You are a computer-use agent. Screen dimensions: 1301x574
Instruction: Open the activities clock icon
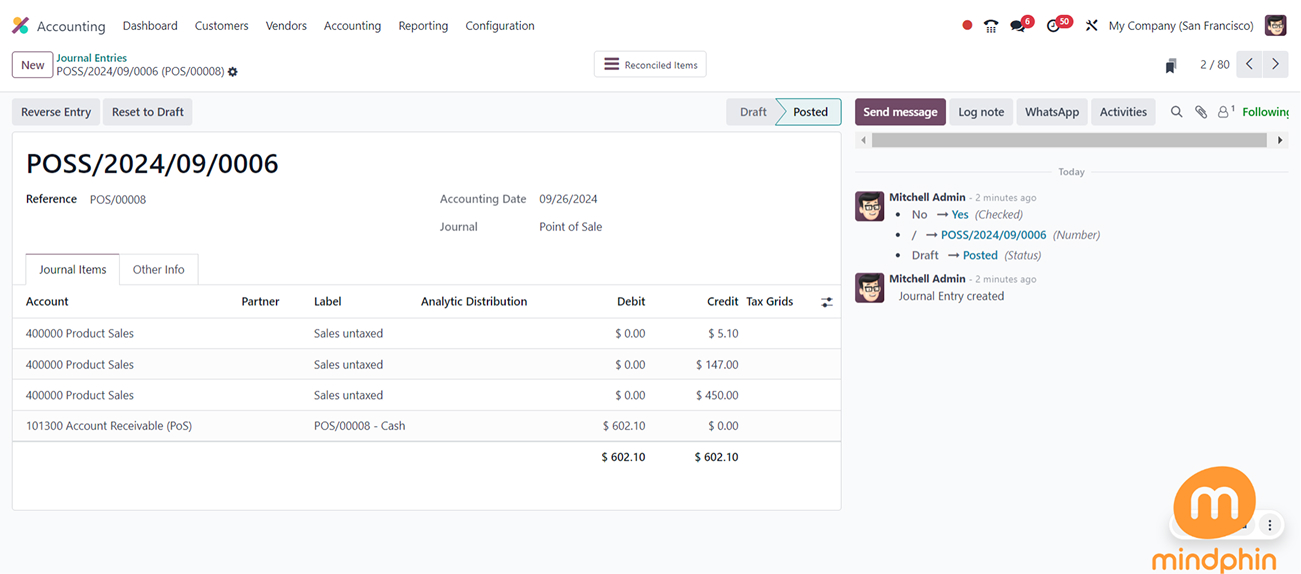1054,26
